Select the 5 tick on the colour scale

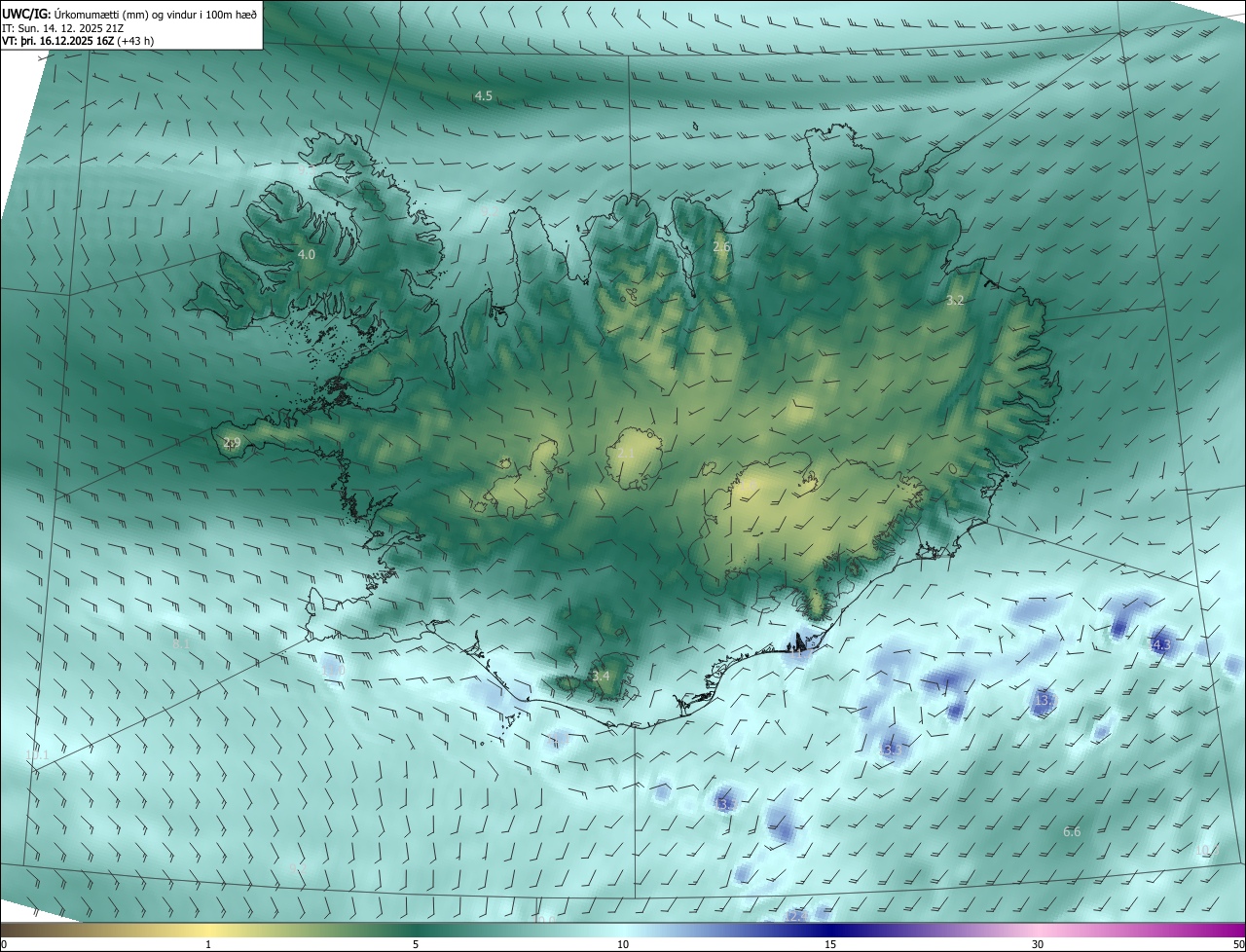(x=416, y=944)
